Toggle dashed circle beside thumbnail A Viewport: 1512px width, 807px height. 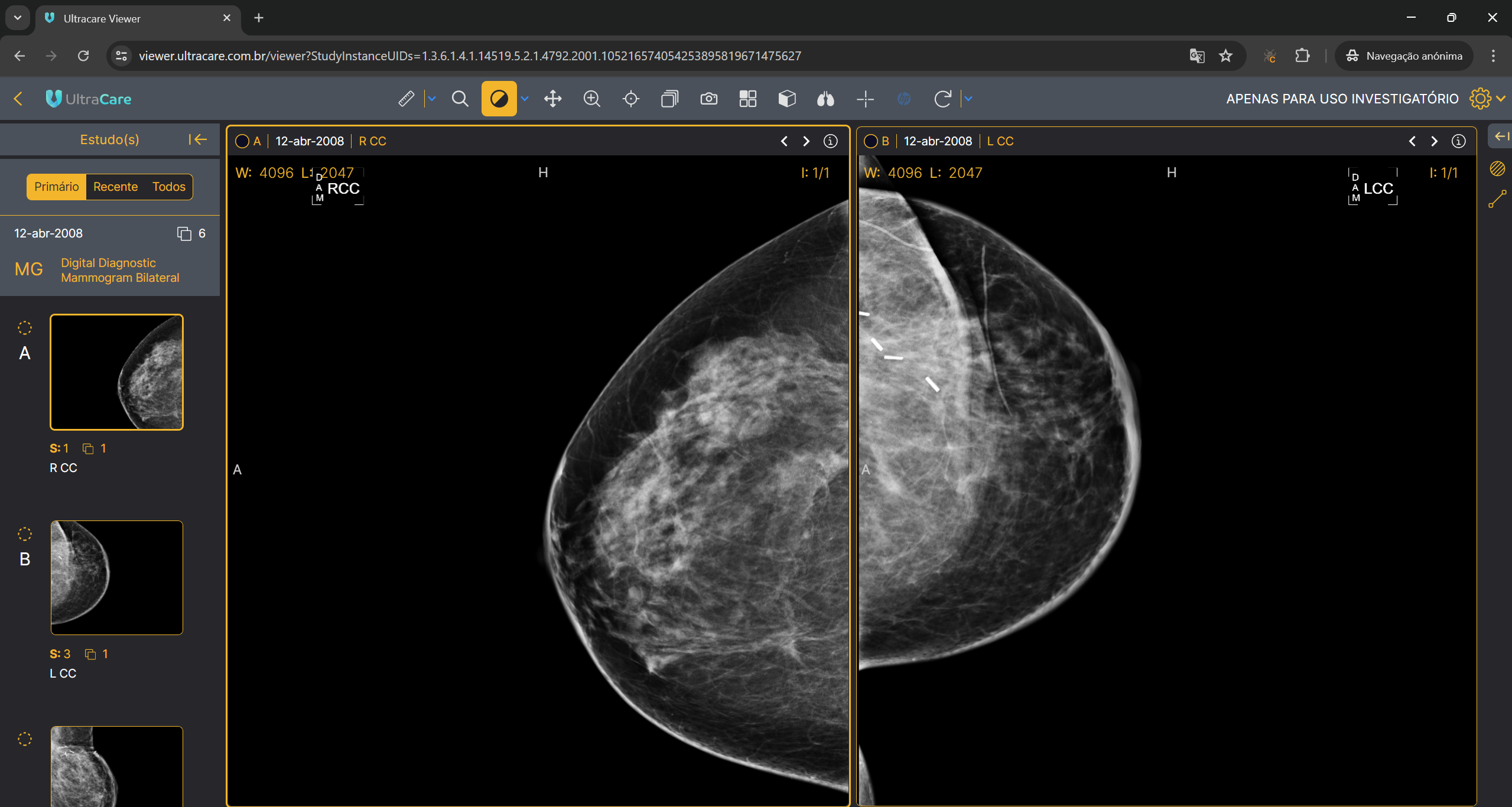pos(25,328)
